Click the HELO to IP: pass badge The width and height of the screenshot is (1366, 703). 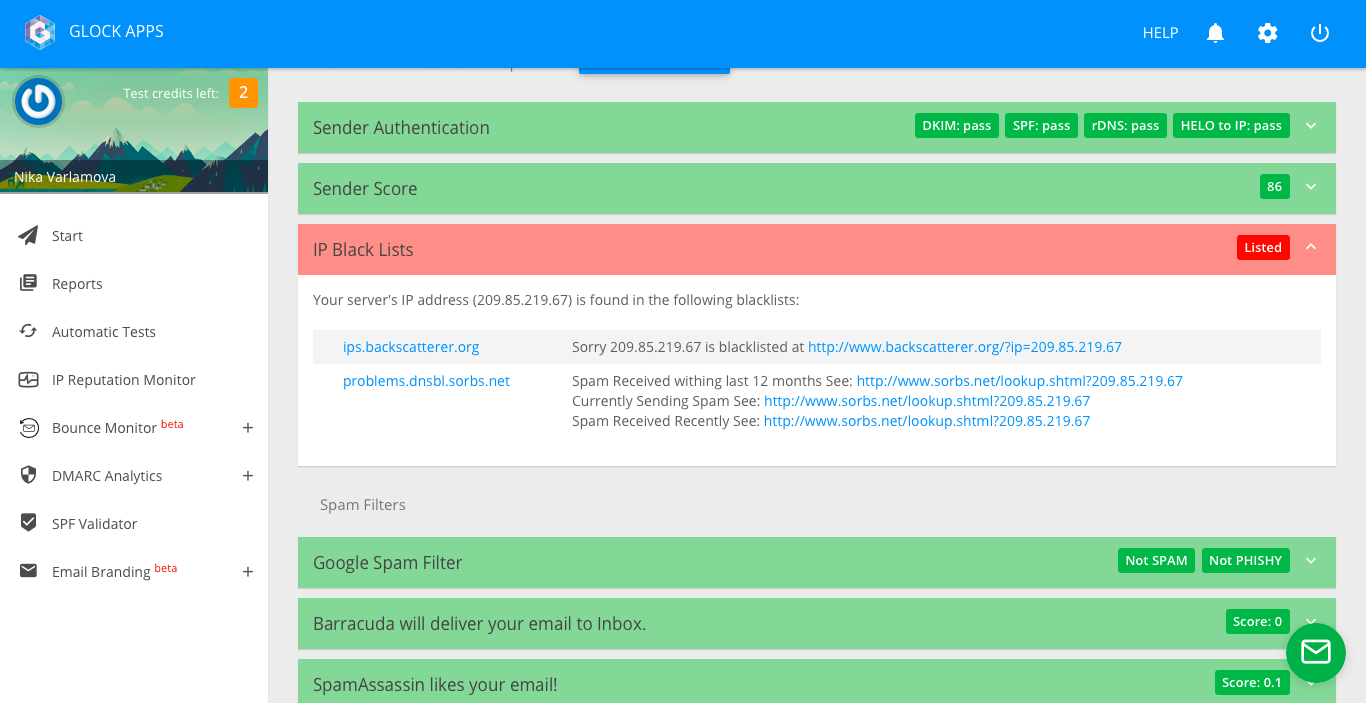pyautogui.click(x=1231, y=126)
